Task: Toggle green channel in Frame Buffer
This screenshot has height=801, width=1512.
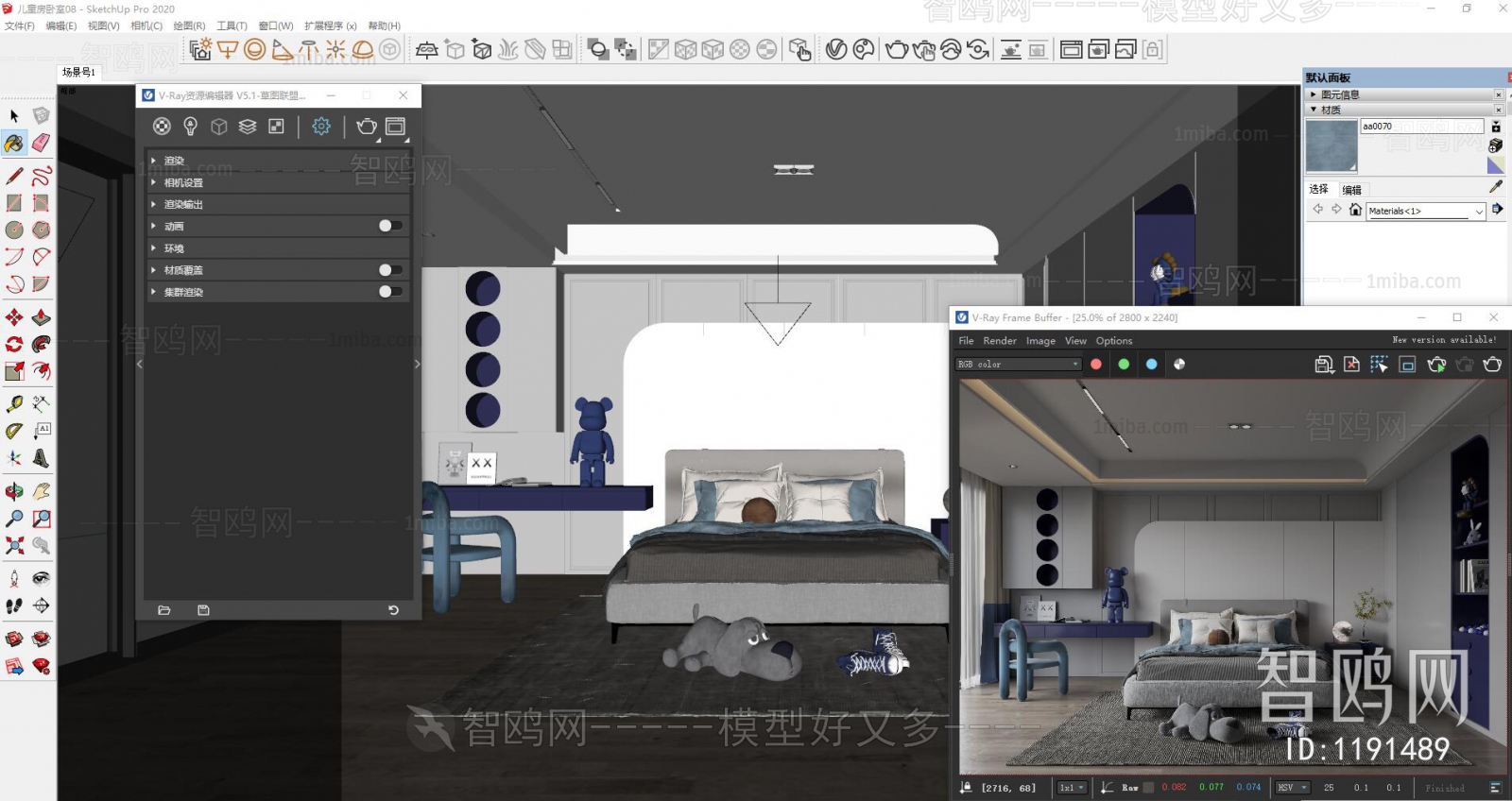Action: click(1124, 365)
